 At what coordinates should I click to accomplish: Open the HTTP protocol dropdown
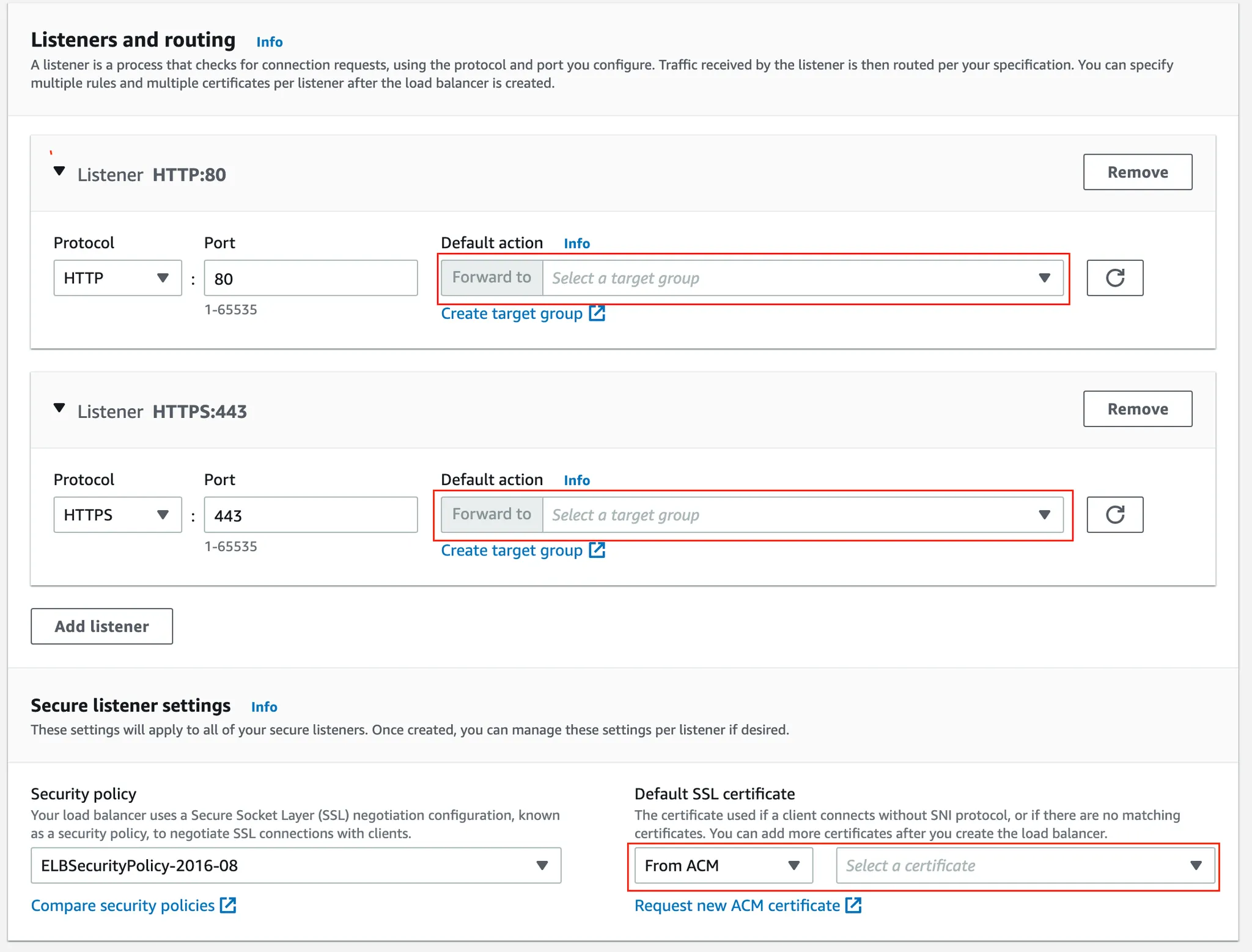tap(117, 278)
